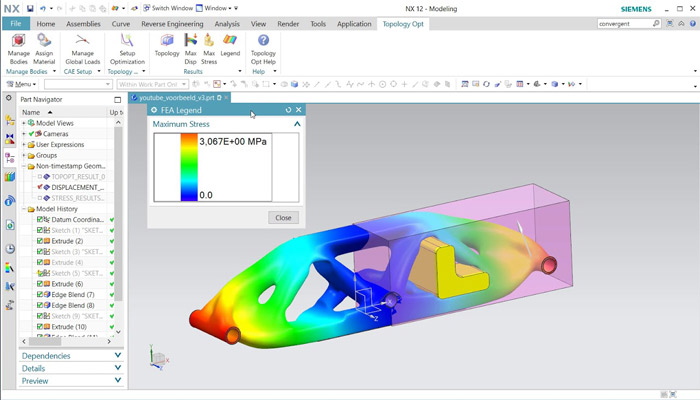The image size is (700, 400).
Task: Toggle visibility of DISPLACEMENT_ result
Action: [x=40, y=187]
